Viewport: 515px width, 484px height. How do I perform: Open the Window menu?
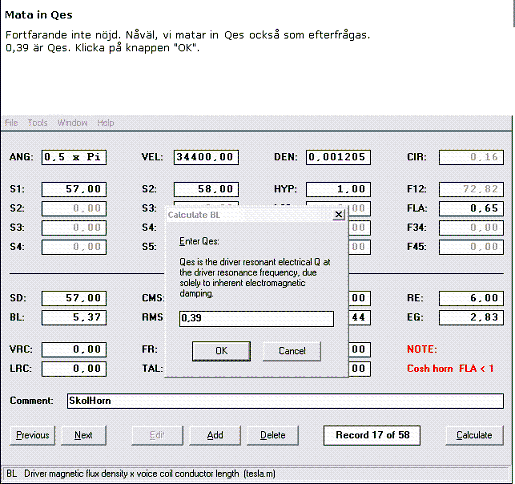click(72, 123)
